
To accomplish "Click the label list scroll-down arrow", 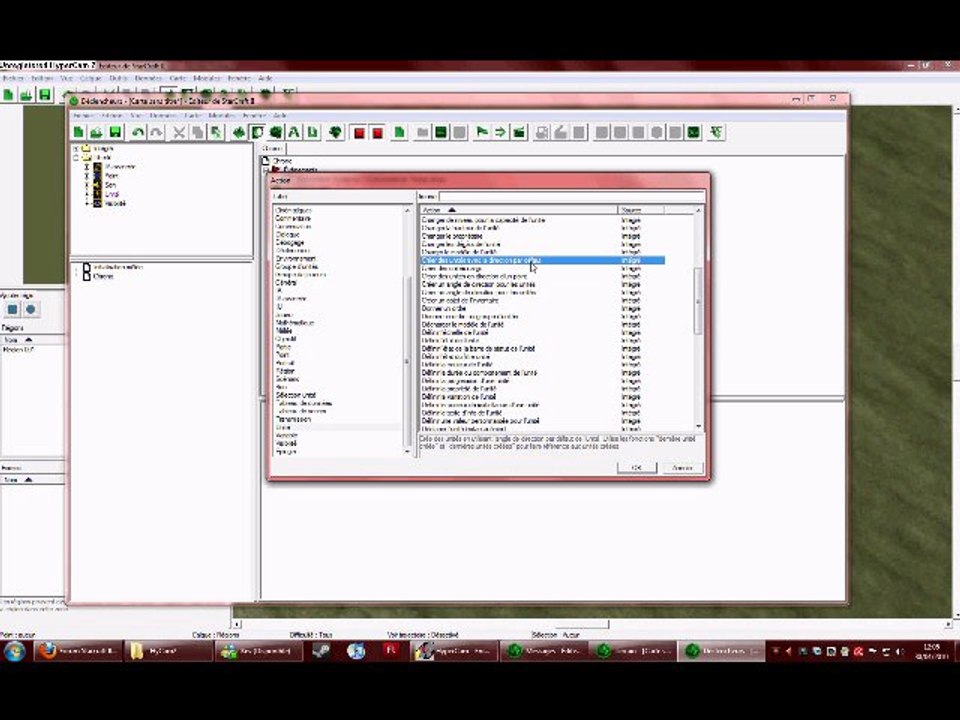I will click(408, 451).
